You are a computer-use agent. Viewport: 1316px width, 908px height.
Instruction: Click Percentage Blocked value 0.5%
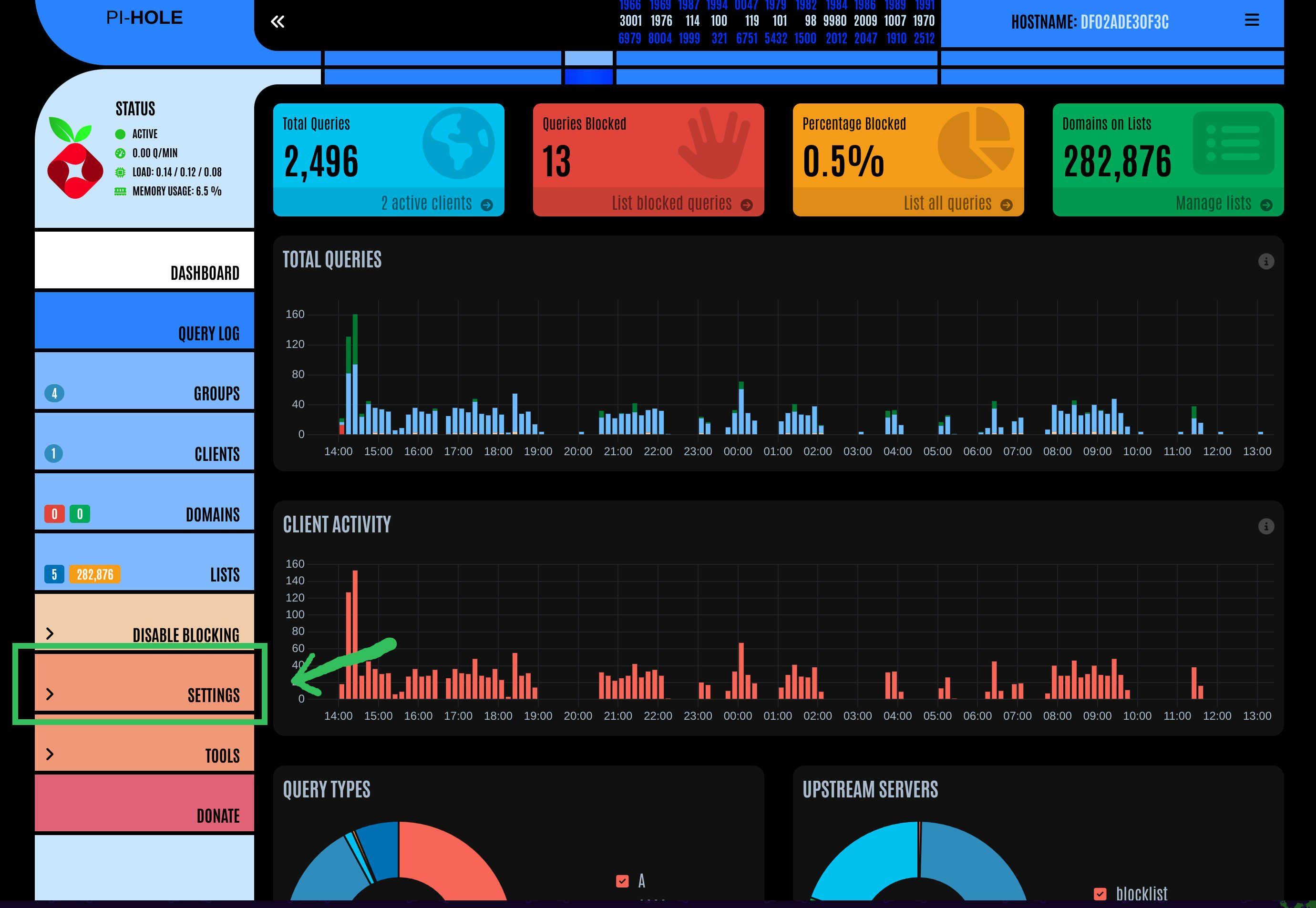[x=843, y=162]
